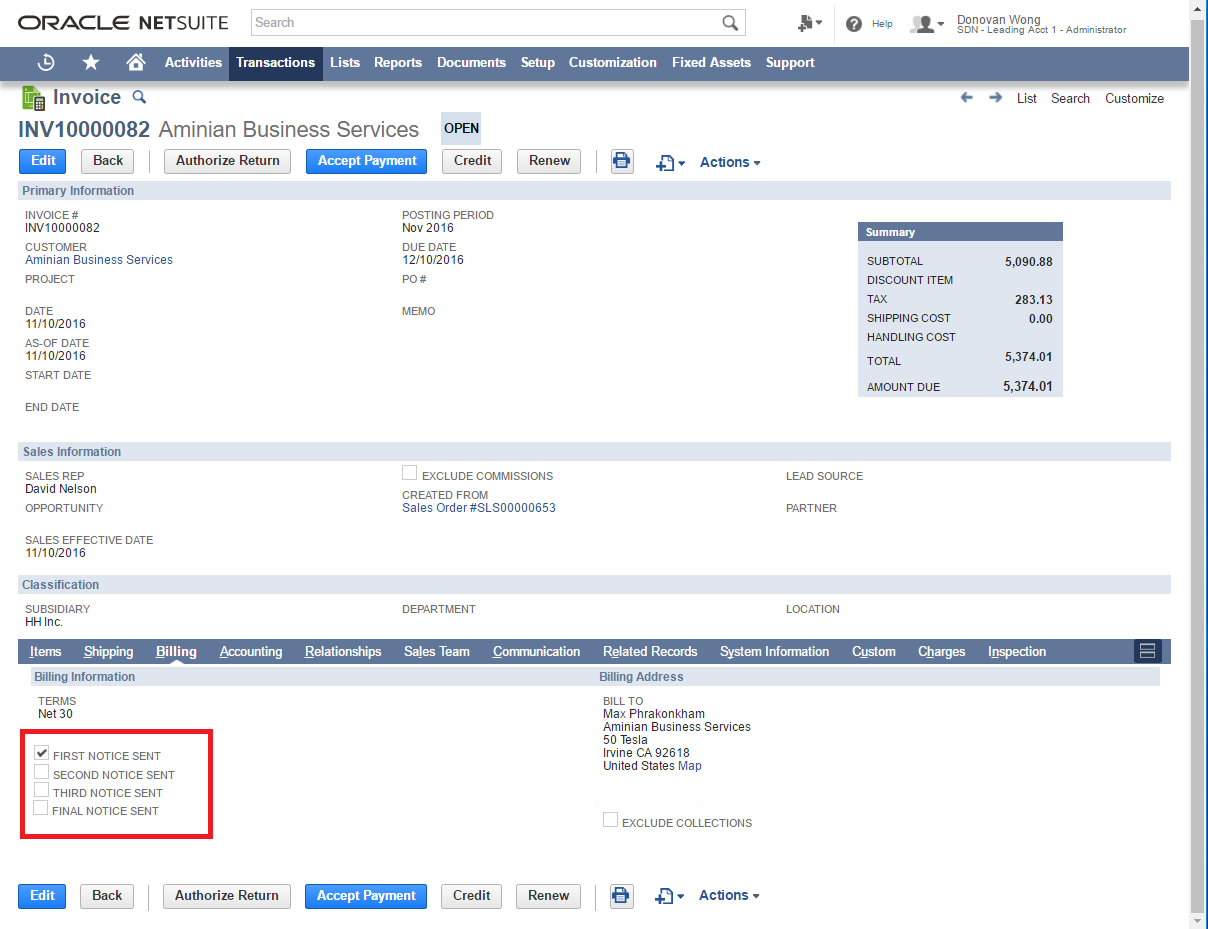The width and height of the screenshot is (1208, 929).
Task: Switch to the Custom subtab
Action: (874, 651)
